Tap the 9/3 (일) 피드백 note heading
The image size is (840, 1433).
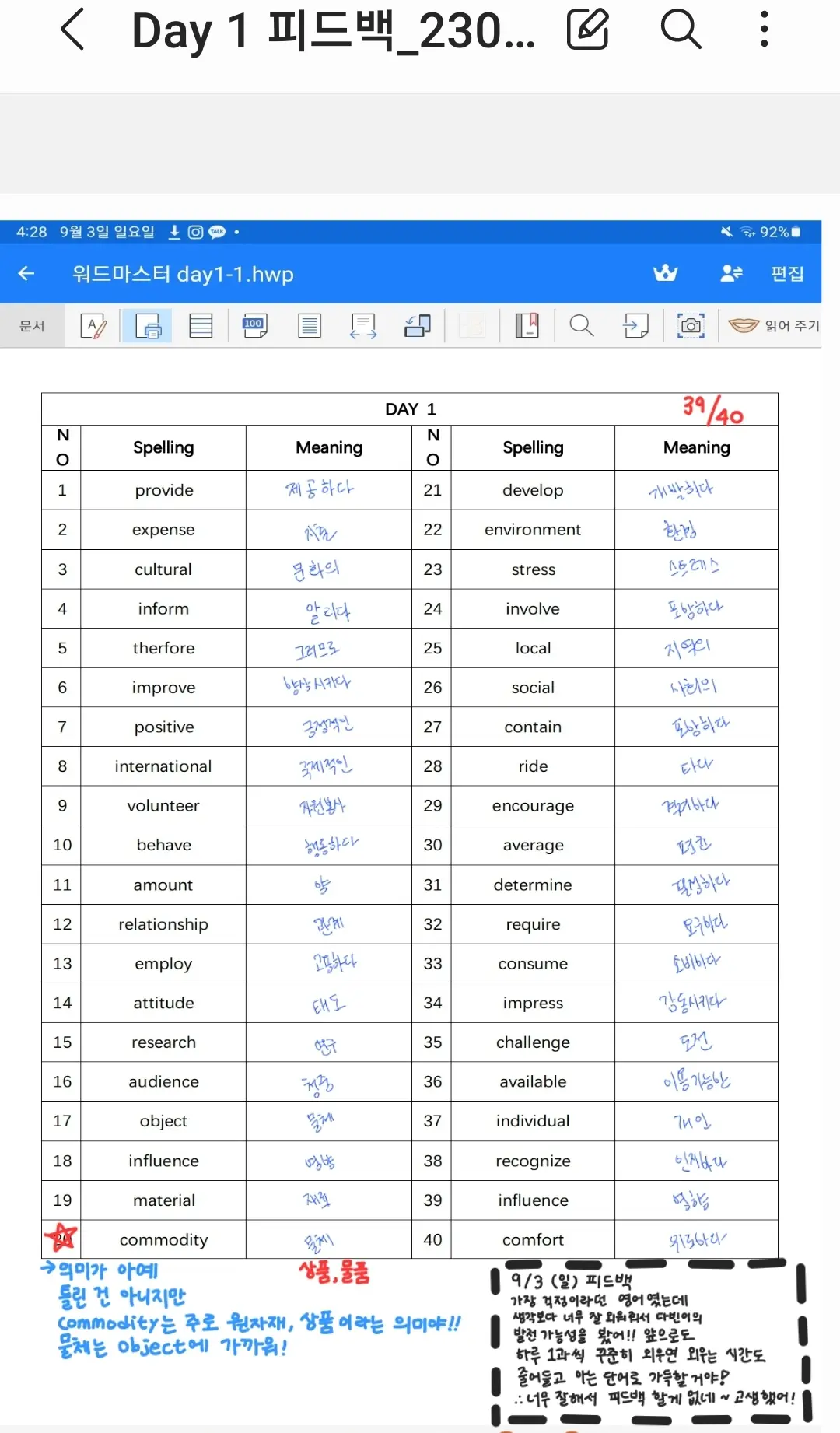click(x=572, y=1281)
